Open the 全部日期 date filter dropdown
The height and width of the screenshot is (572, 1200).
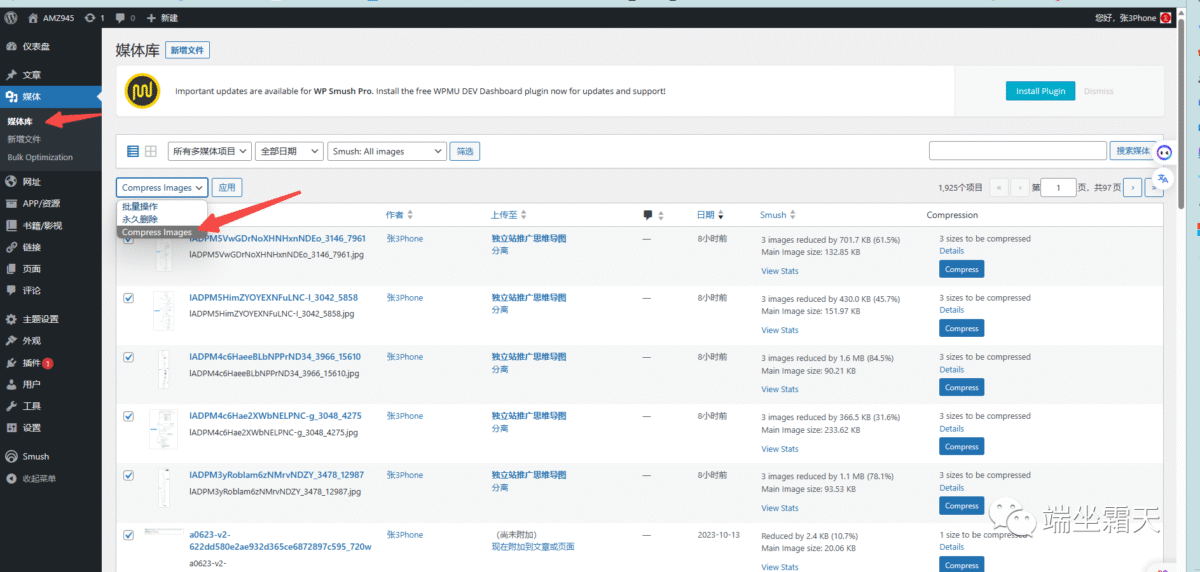288,151
